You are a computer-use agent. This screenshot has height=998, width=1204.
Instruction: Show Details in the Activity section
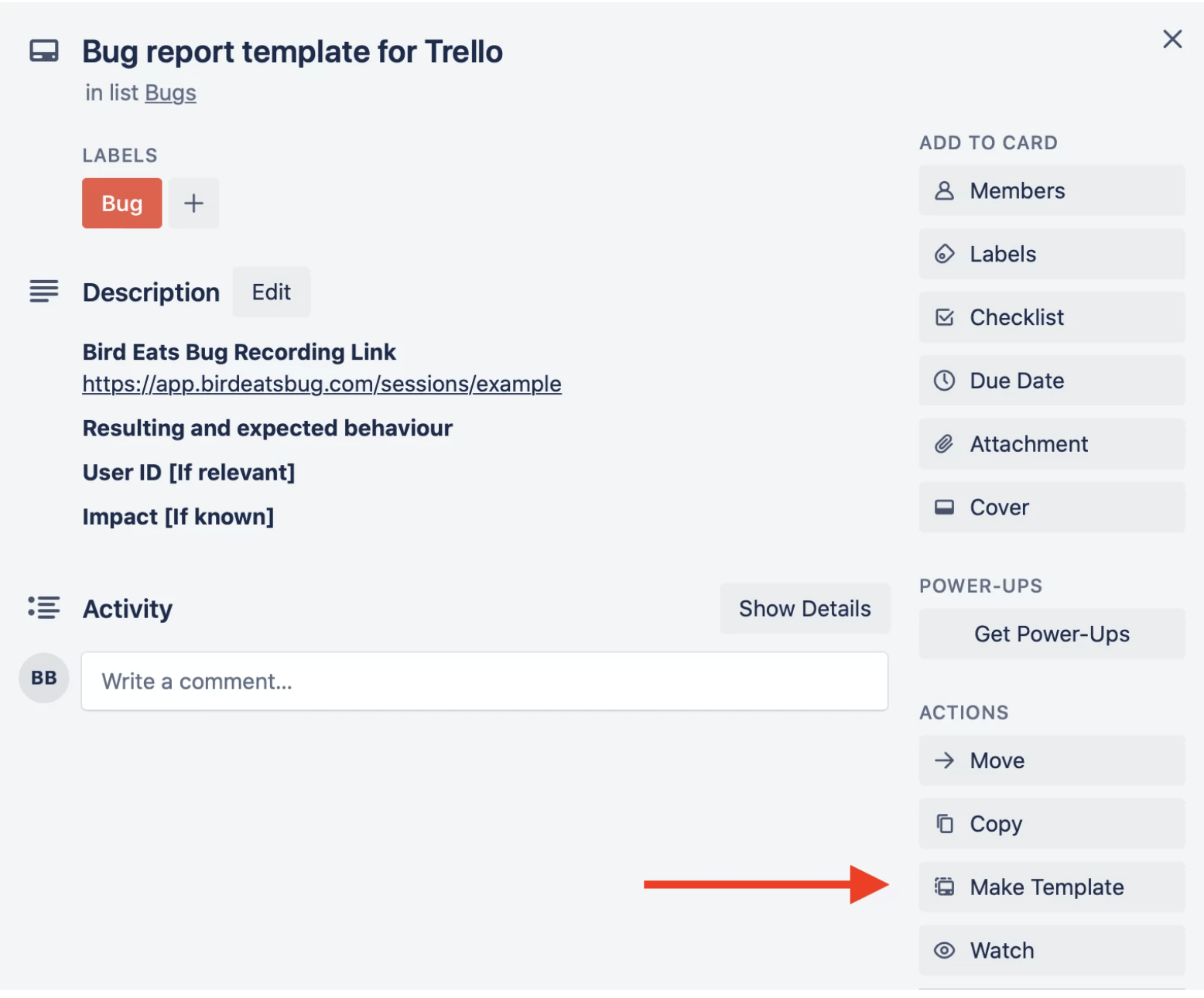805,608
